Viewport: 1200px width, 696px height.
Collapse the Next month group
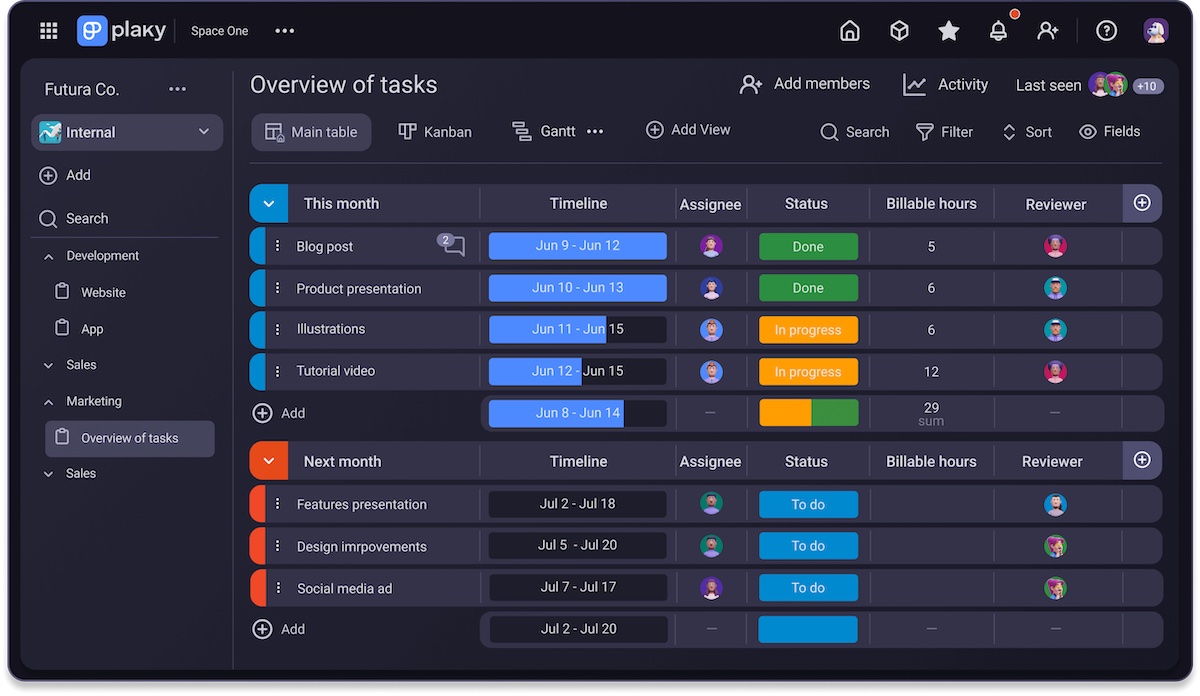coord(268,461)
